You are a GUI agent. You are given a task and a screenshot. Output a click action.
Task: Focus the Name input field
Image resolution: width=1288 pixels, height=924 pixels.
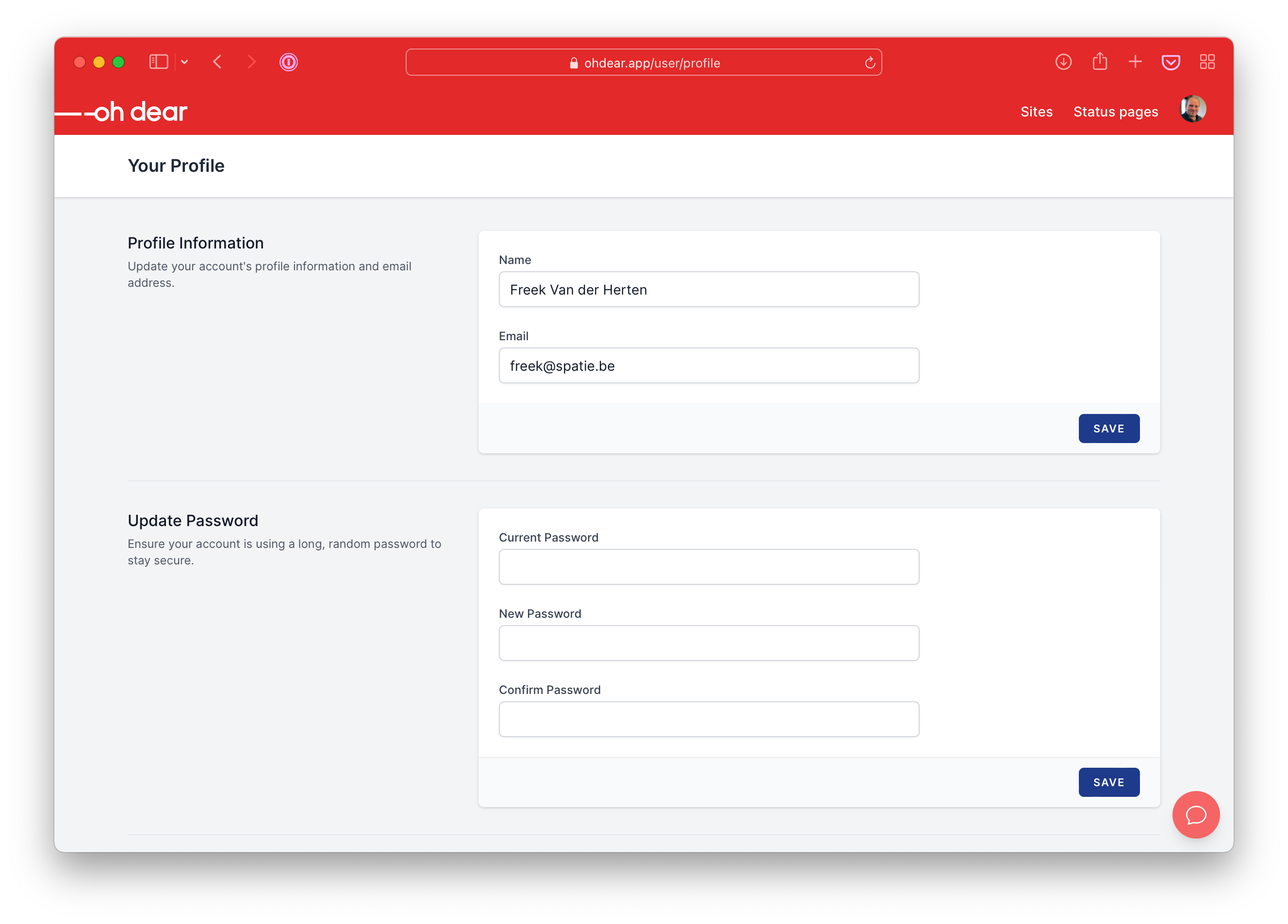[x=708, y=289]
